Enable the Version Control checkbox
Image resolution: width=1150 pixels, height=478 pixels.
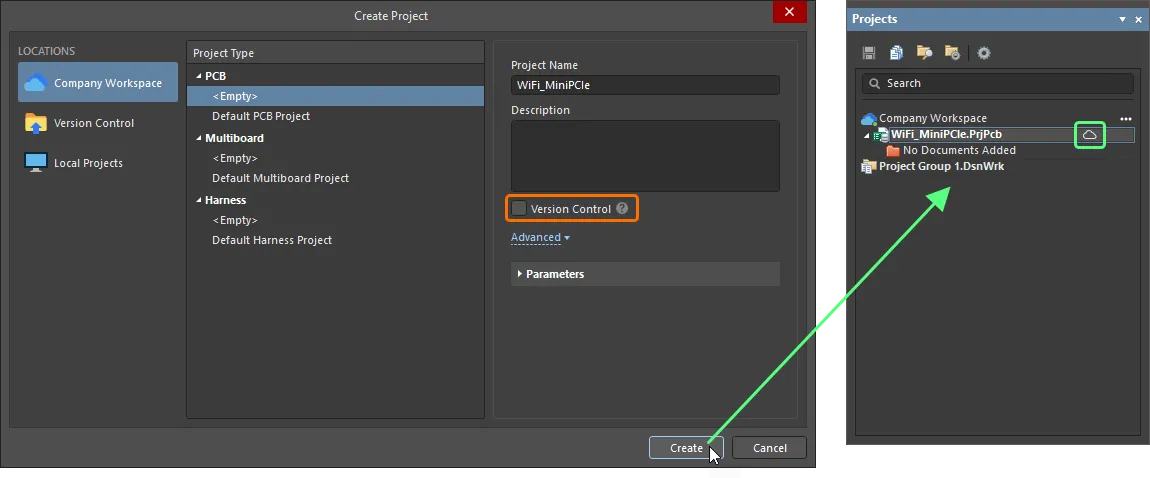point(519,209)
